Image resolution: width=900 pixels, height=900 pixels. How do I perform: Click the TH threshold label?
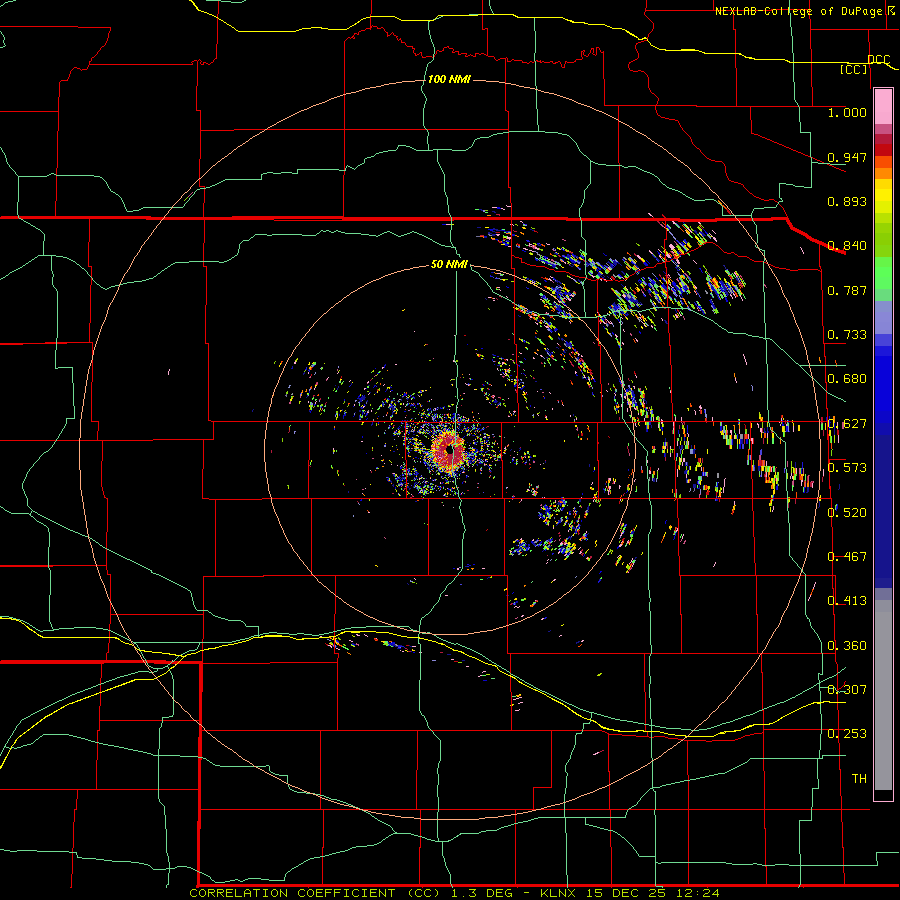[859, 779]
